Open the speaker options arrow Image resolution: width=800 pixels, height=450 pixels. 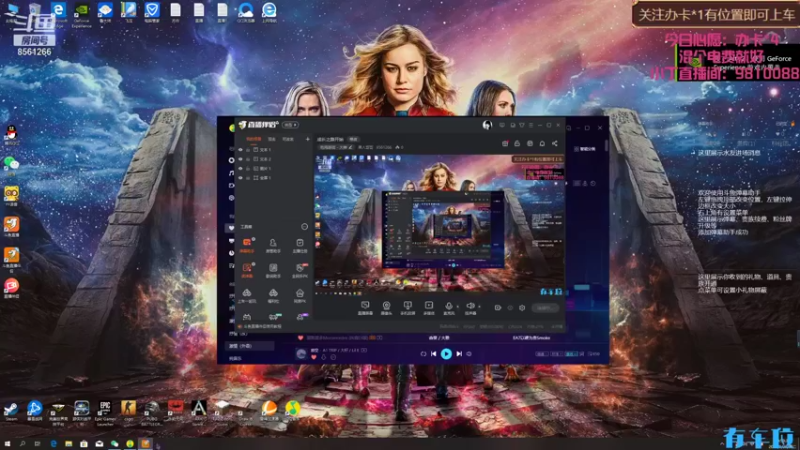tap(479, 307)
